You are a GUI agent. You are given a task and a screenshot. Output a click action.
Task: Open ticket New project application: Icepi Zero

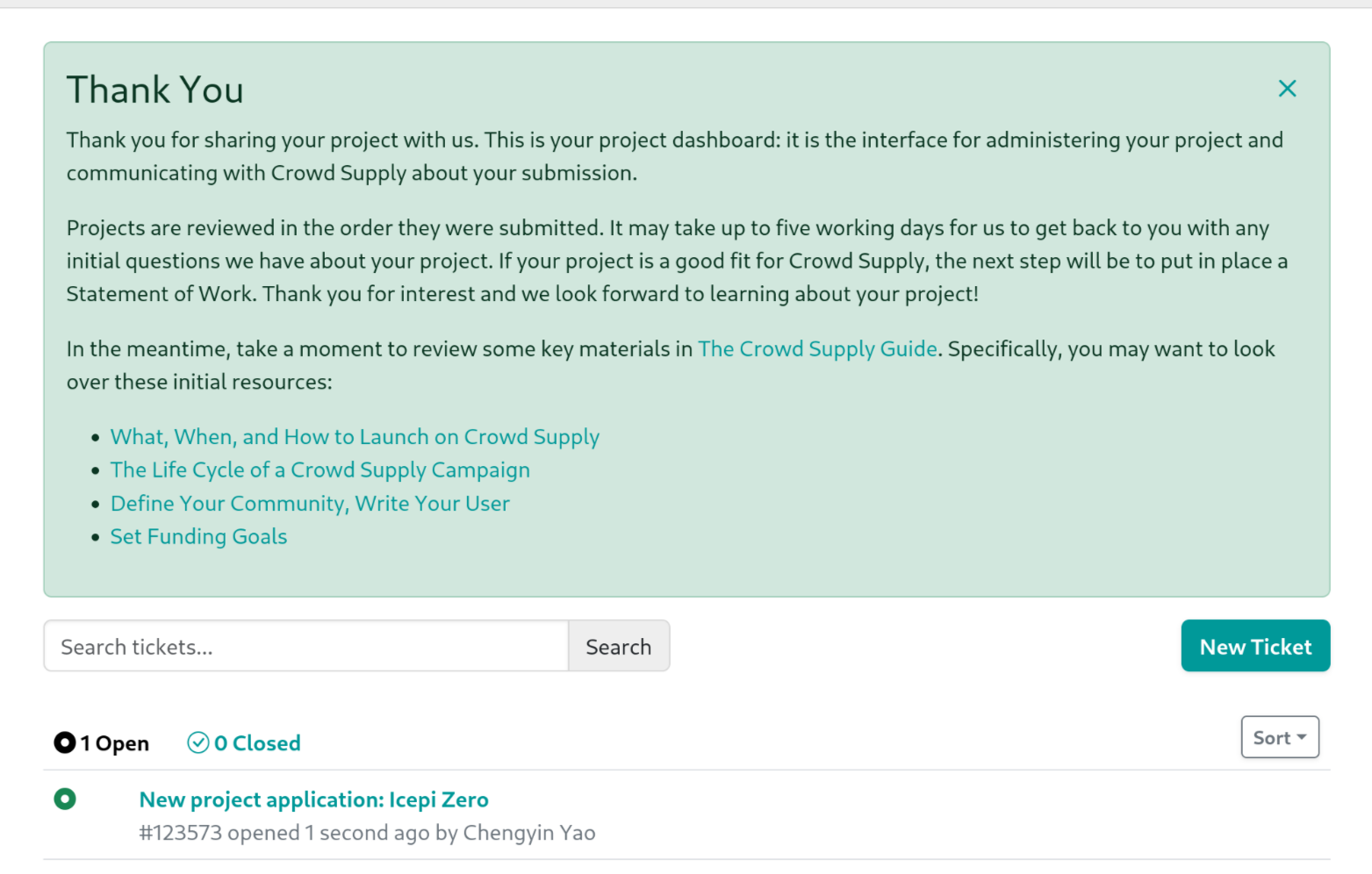[314, 800]
